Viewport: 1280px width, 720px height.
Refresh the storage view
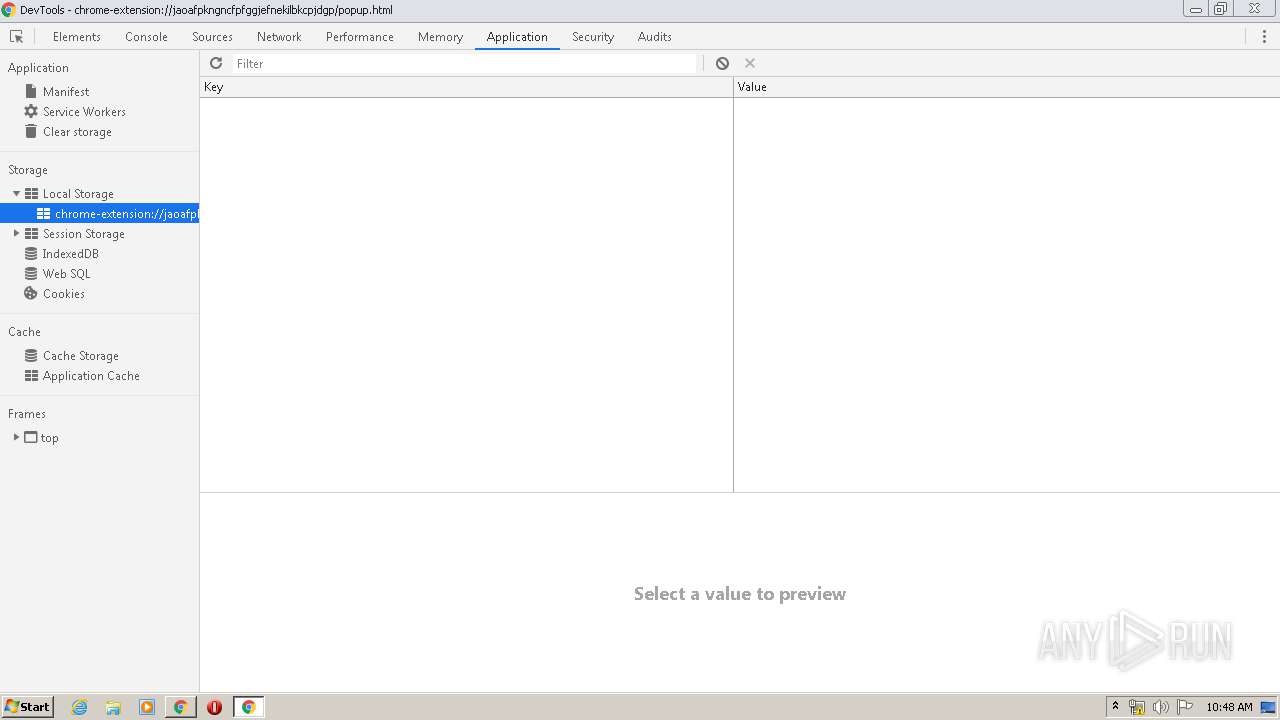point(216,63)
